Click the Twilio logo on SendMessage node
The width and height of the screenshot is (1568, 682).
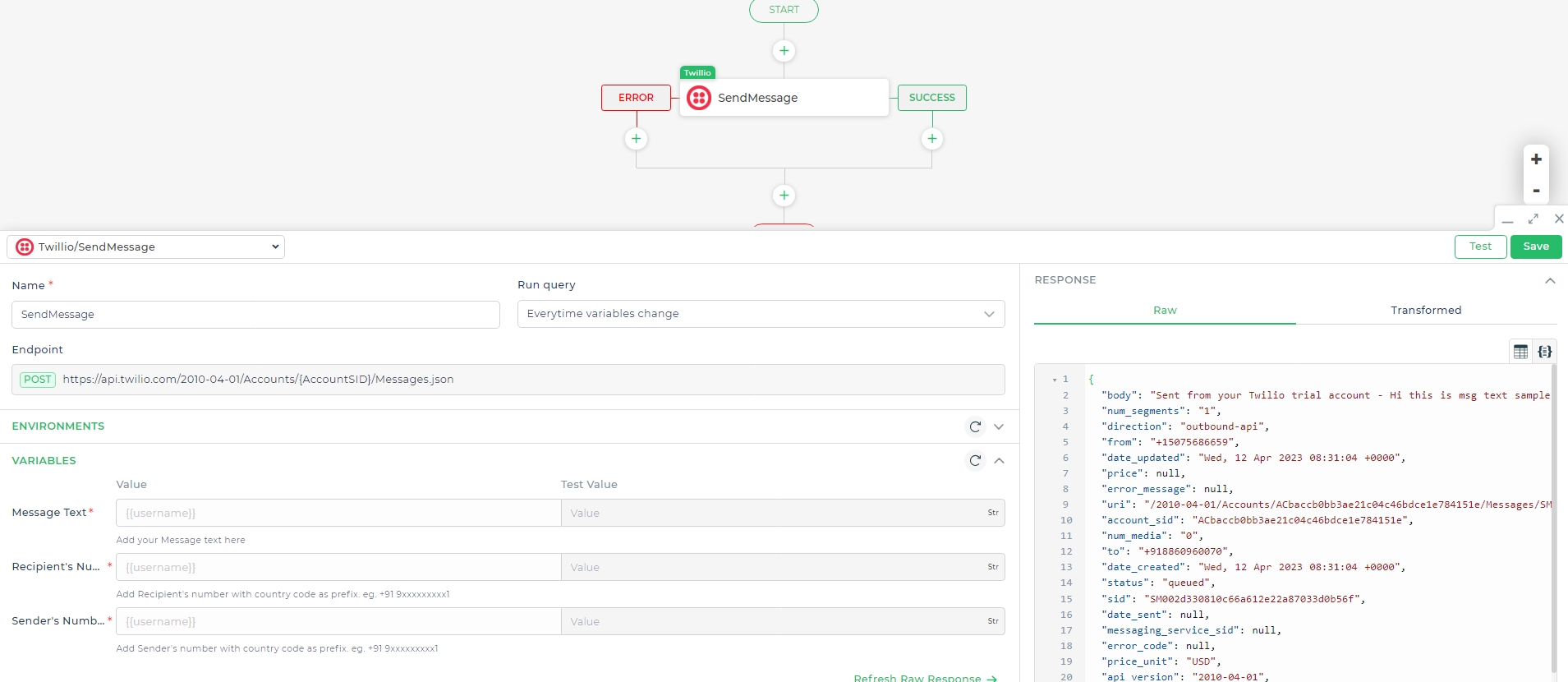(x=699, y=98)
